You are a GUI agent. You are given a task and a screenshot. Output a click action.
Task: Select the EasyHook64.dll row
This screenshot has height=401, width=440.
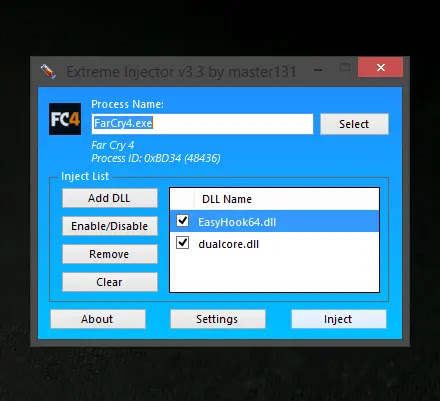click(274, 221)
